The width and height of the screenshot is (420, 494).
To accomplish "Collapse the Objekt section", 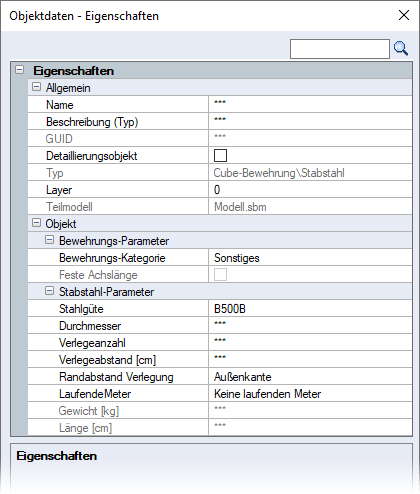I will pos(36,223).
